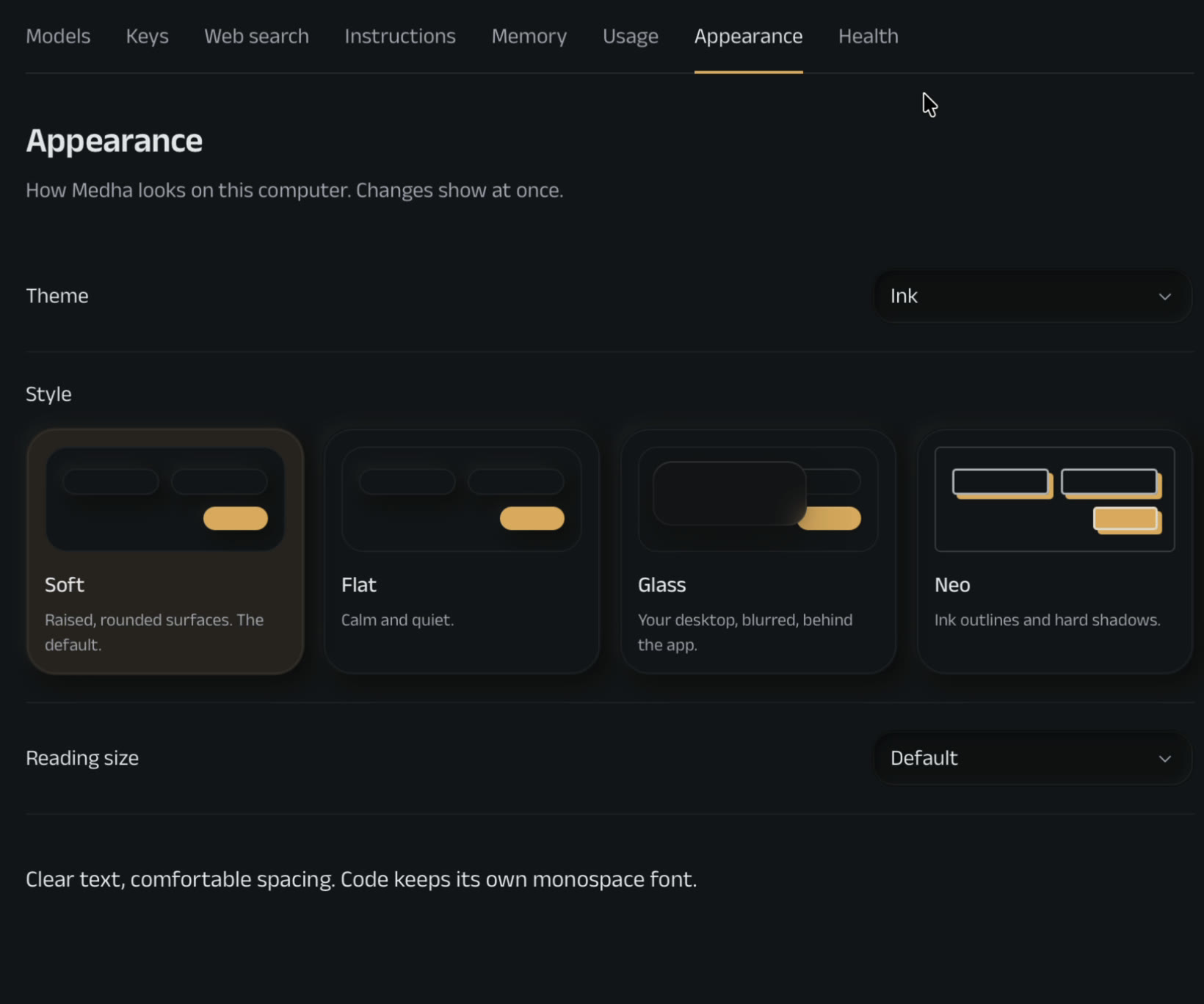Switch to the Keys tab
This screenshot has height=1004, width=1204.
point(147,36)
